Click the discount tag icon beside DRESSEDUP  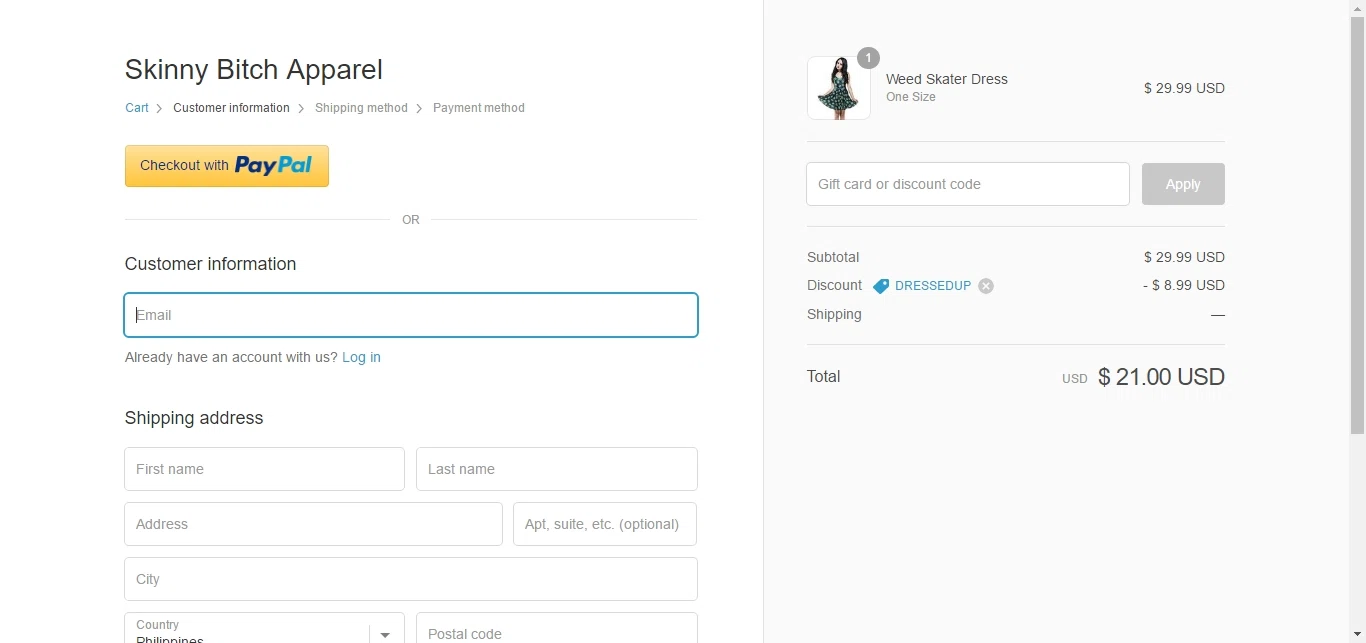[880, 286]
